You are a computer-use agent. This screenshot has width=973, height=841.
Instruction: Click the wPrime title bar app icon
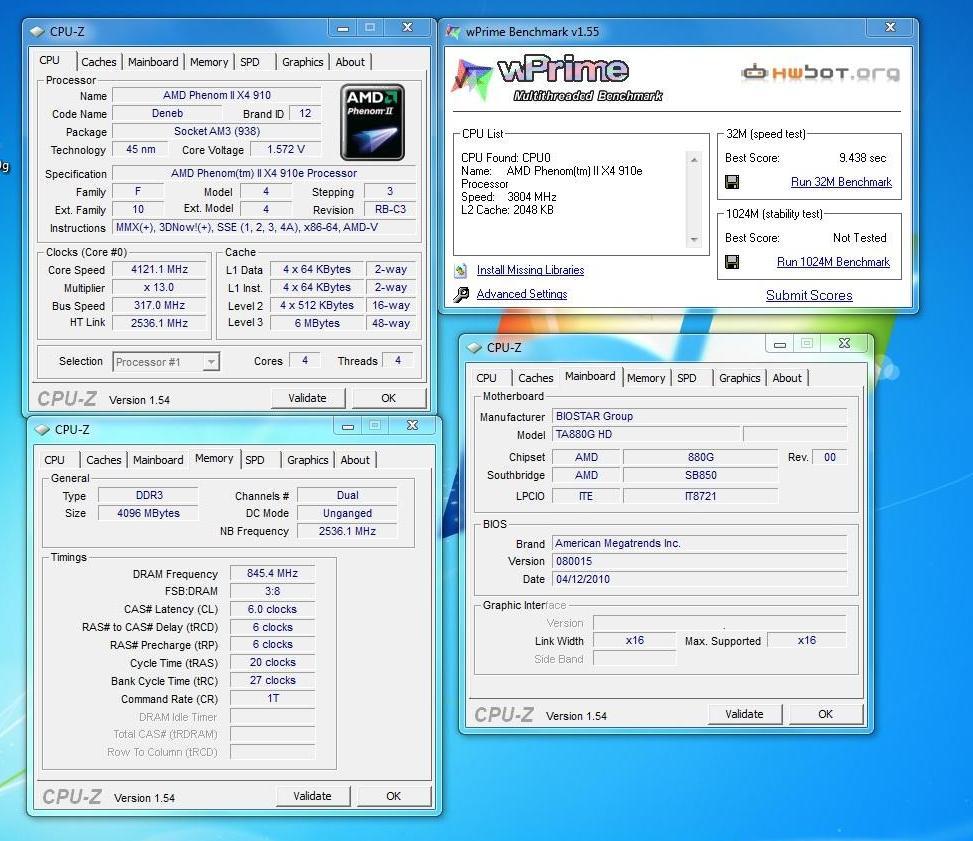pyautogui.click(x=454, y=31)
